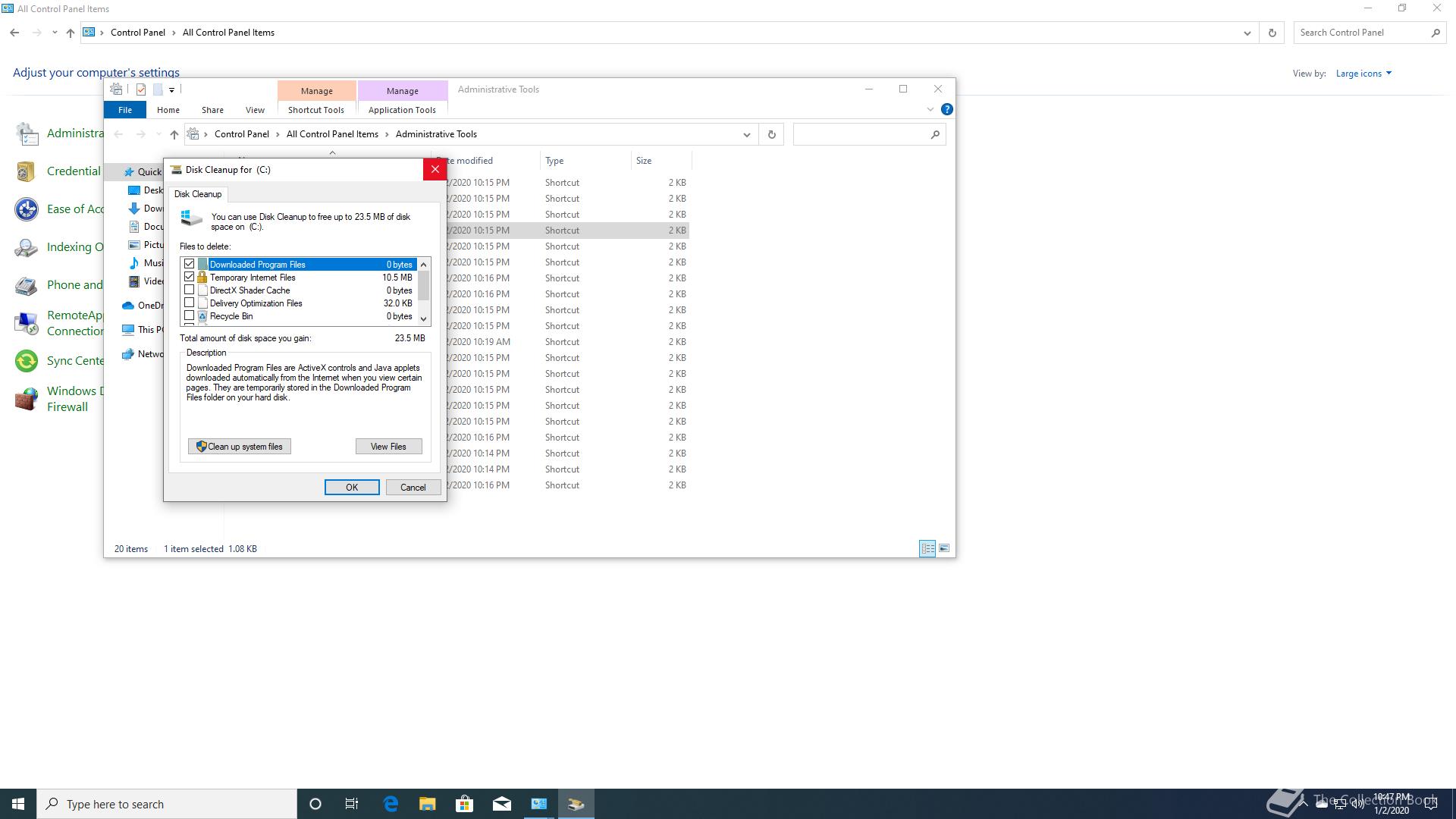
Task: Open View by Large icons dropdown
Action: pyautogui.click(x=1363, y=74)
